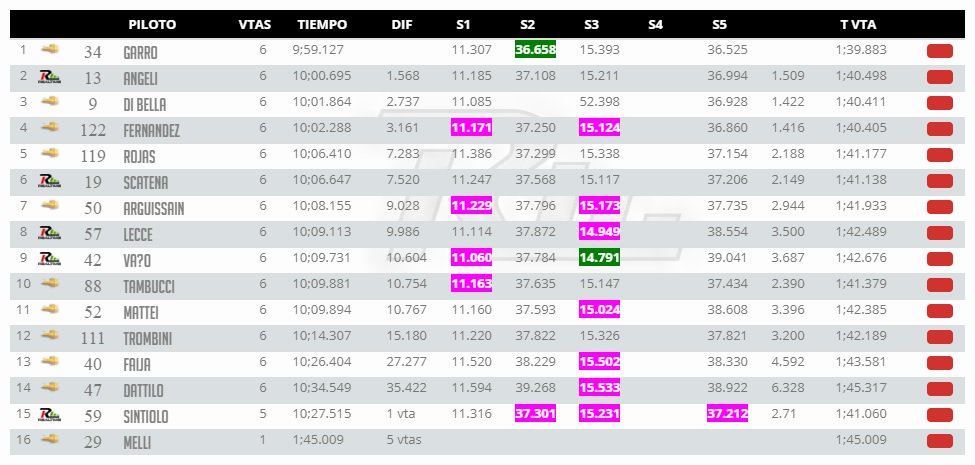This screenshot has height=465, width=975.
Task: Click the gold car icon beside MELLI
Action: coord(50,439)
